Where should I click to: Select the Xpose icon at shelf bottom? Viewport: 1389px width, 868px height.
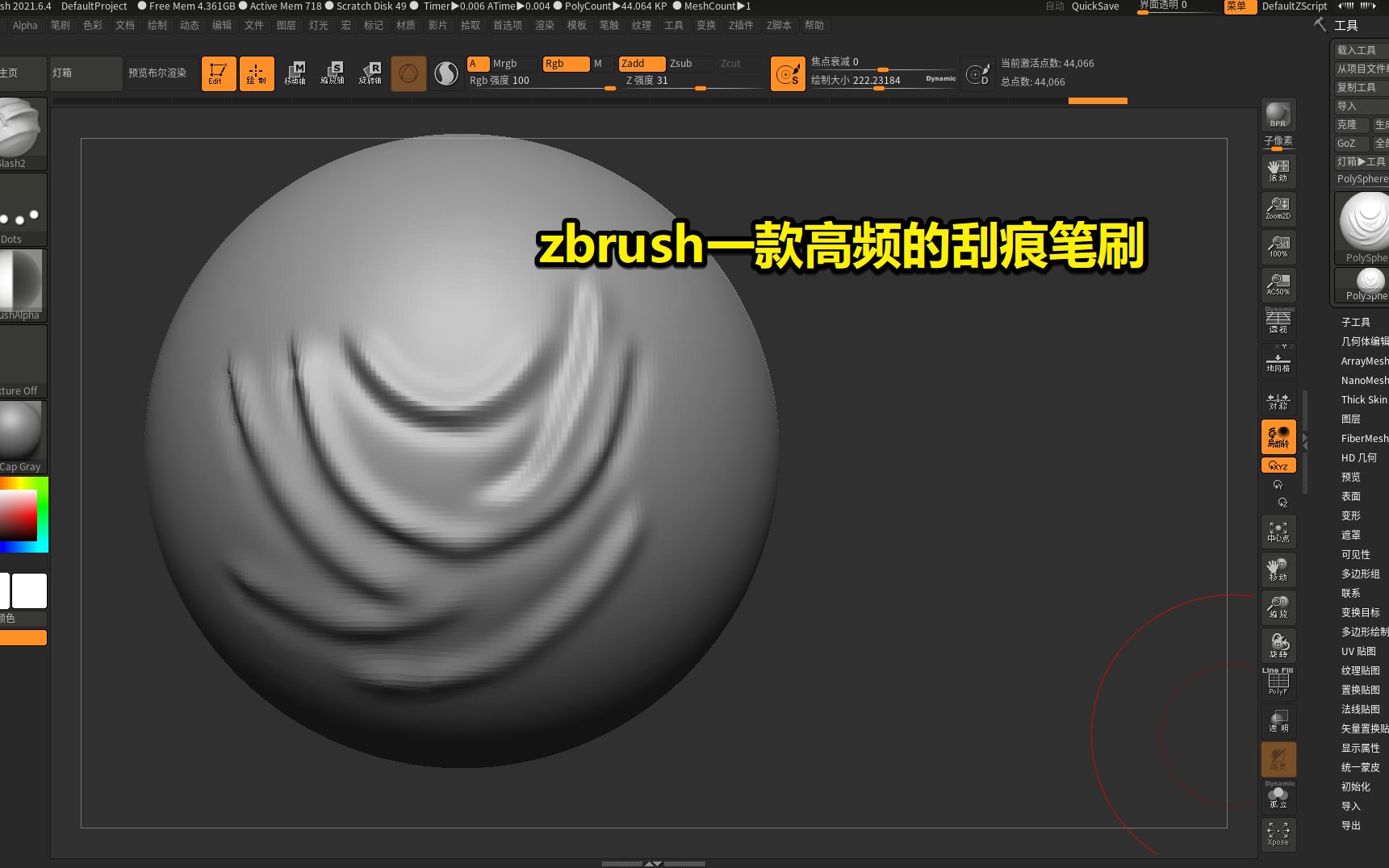tap(1278, 833)
